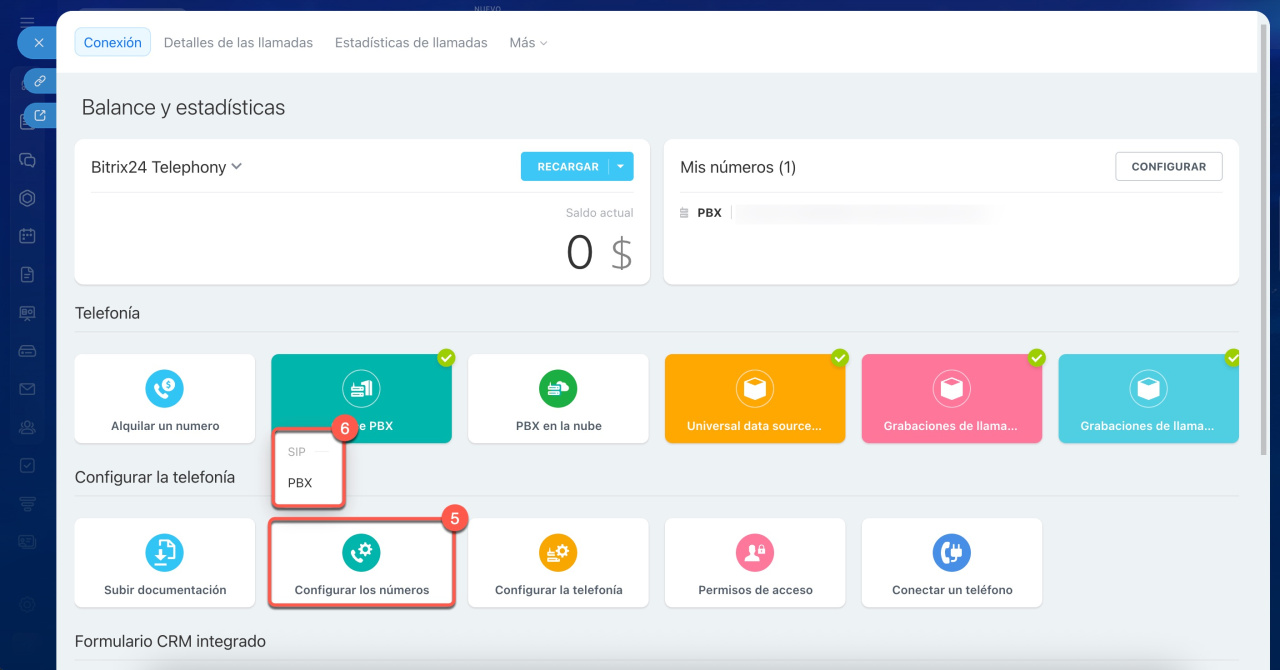Click Conectar un teléfono plug icon

[951, 552]
